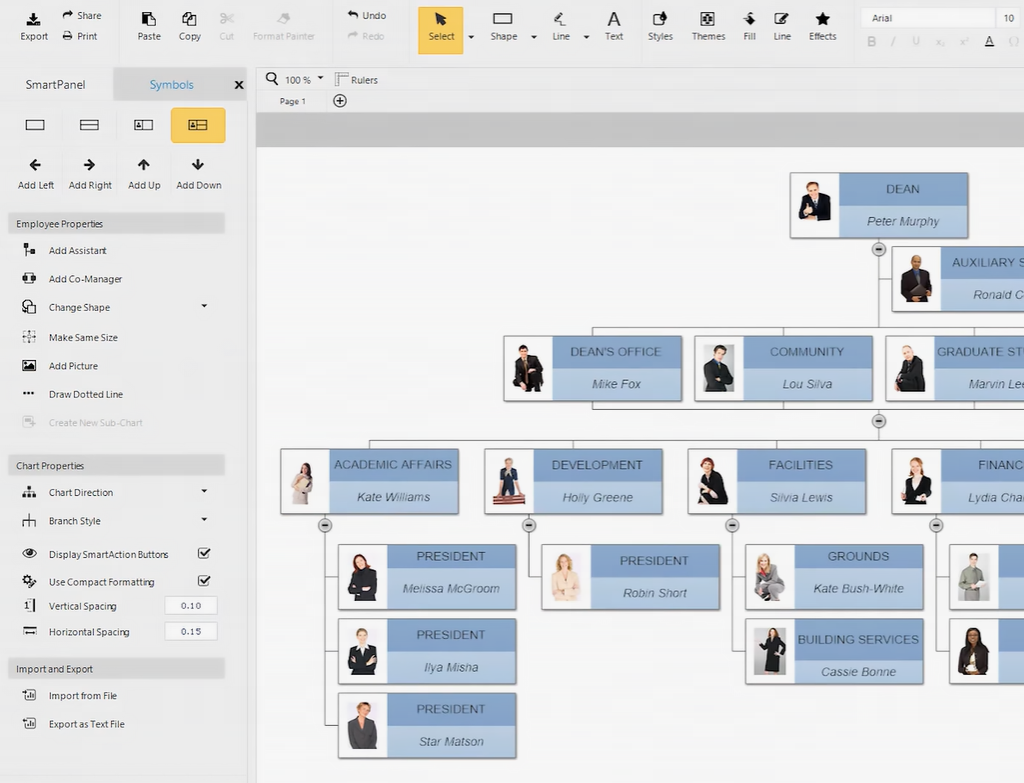1024x783 pixels.
Task: Open the Shape tool dropdown arrow
Action: (534, 37)
